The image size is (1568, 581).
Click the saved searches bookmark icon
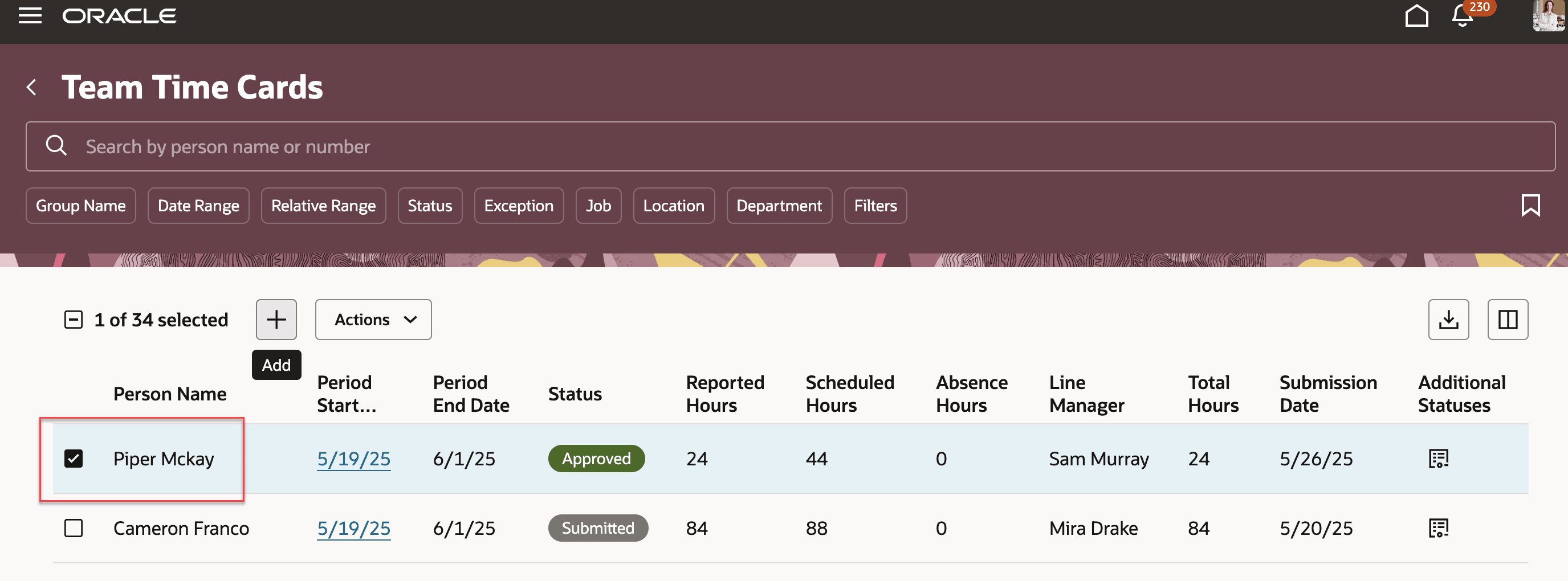point(1530,206)
